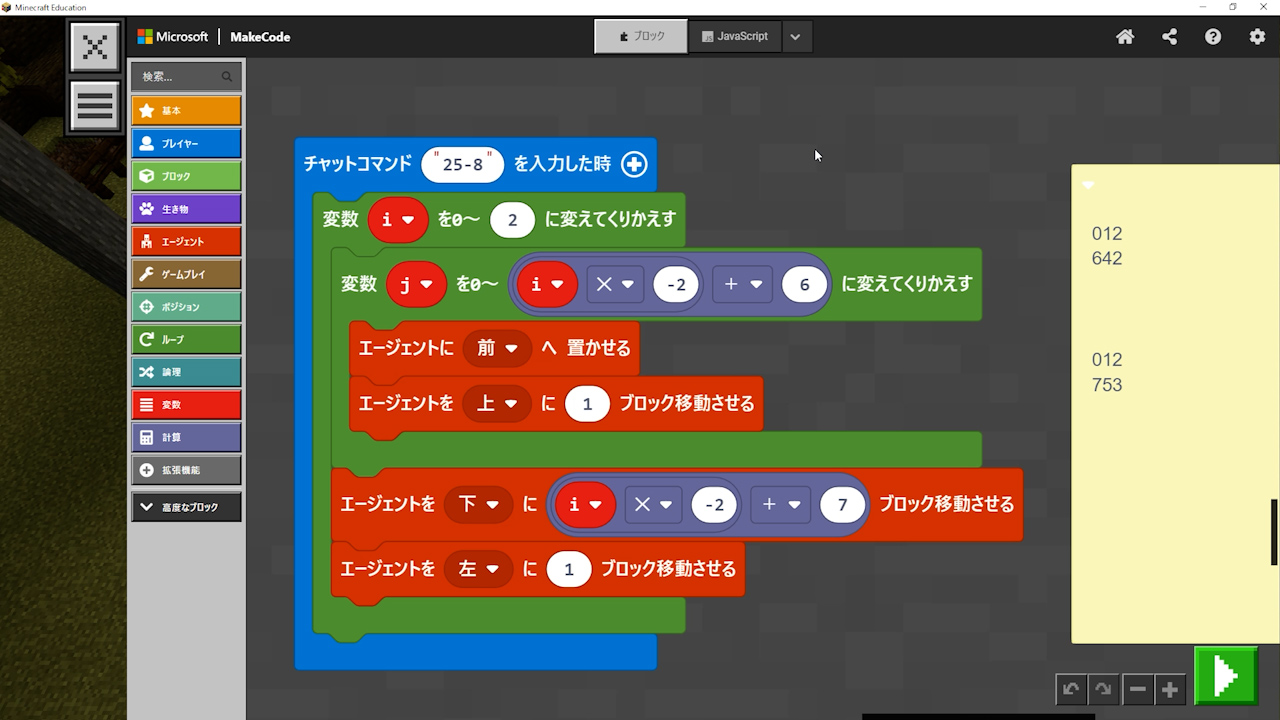The height and width of the screenshot is (720, 1280).
Task: Open the ループ block category
Action: coord(186,339)
